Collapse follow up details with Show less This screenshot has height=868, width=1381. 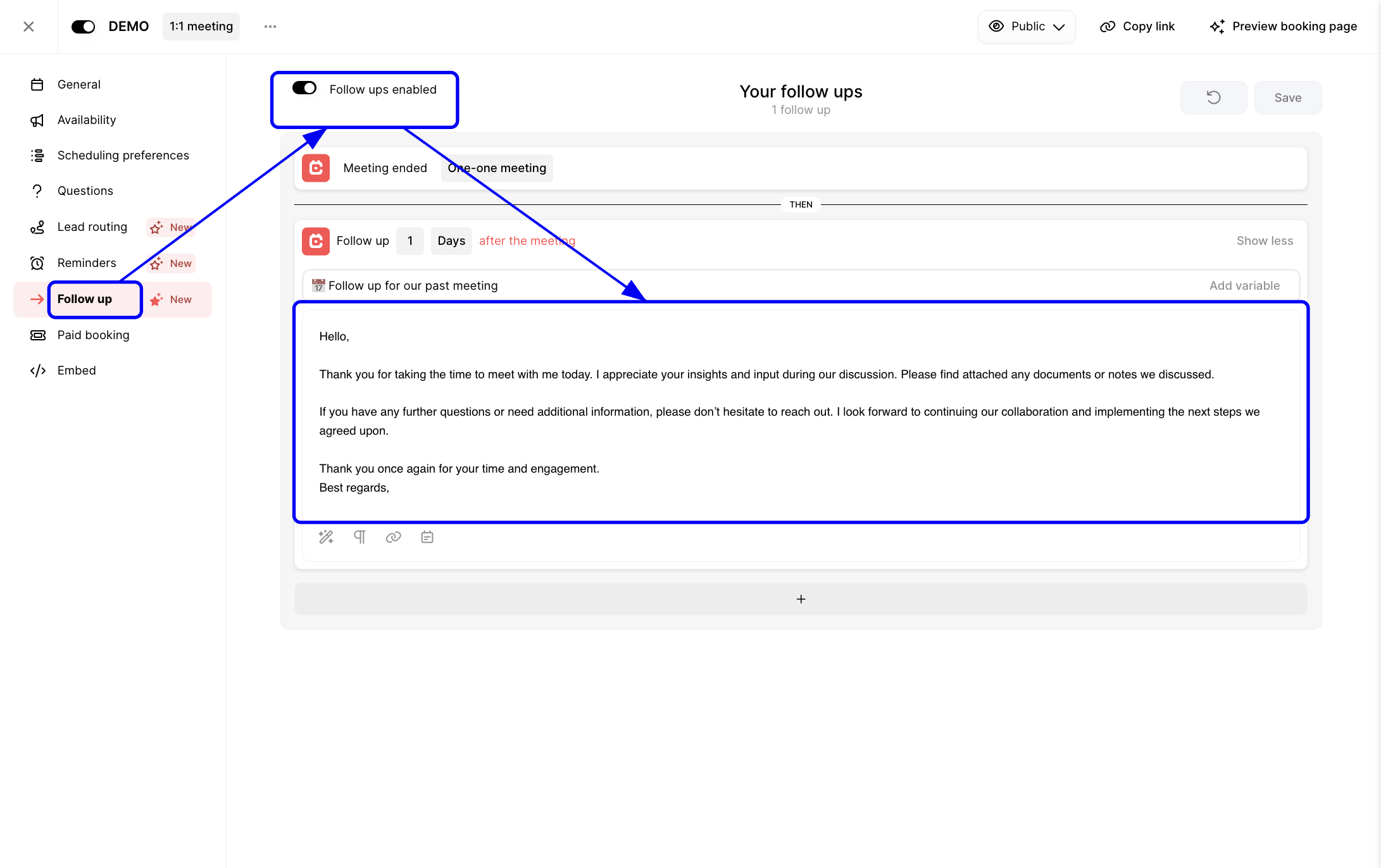(x=1264, y=240)
